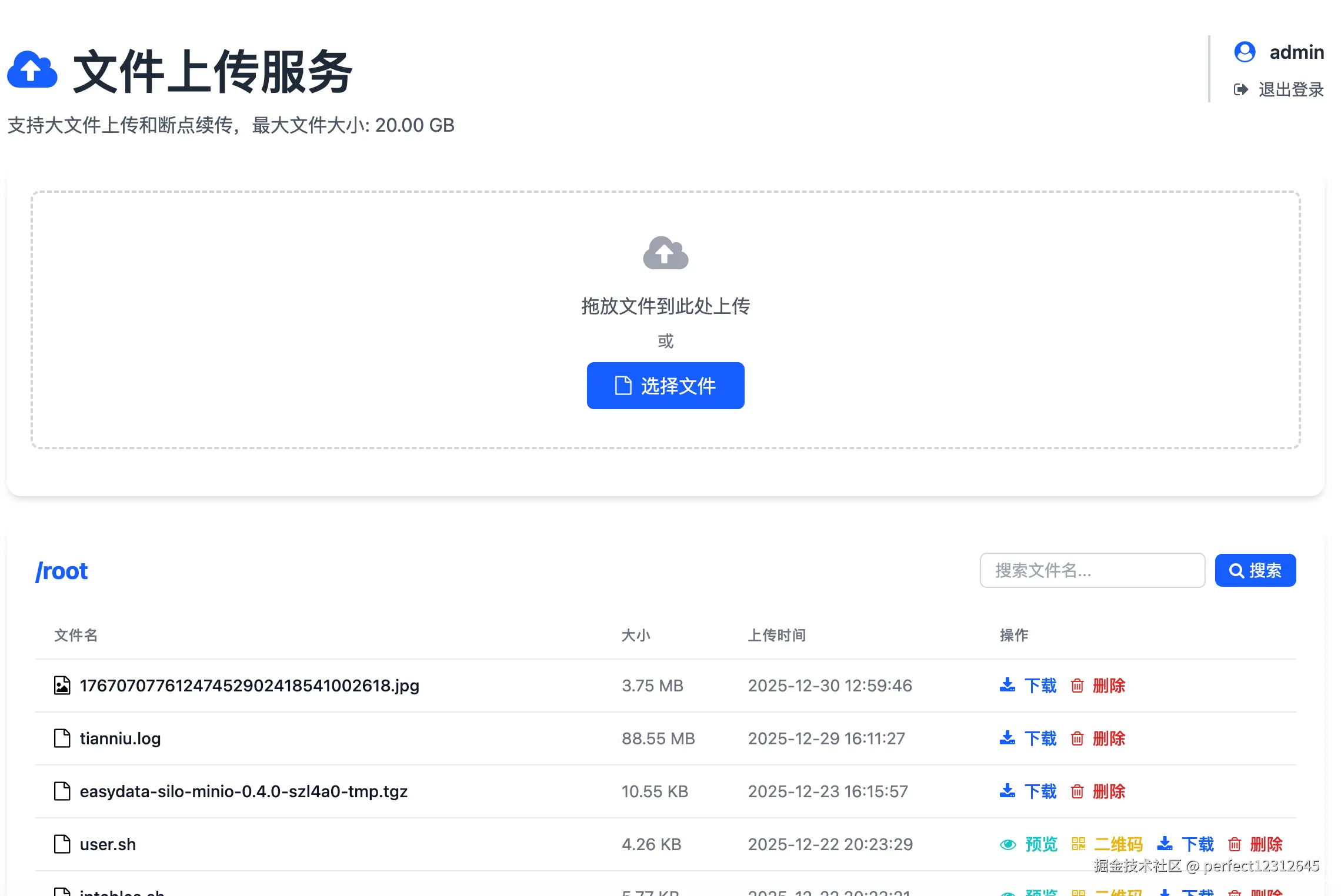Click the download icon for tianniu.log

click(1007, 738)
